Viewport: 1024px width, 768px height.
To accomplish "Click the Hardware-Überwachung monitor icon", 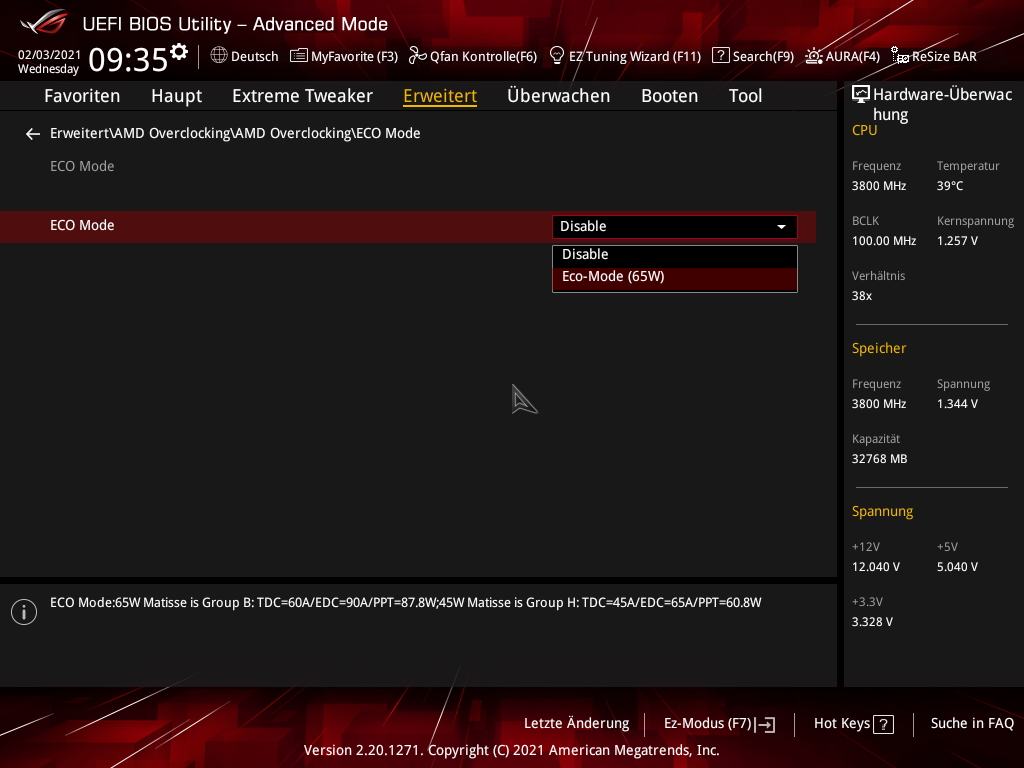I will pos(861,95).
